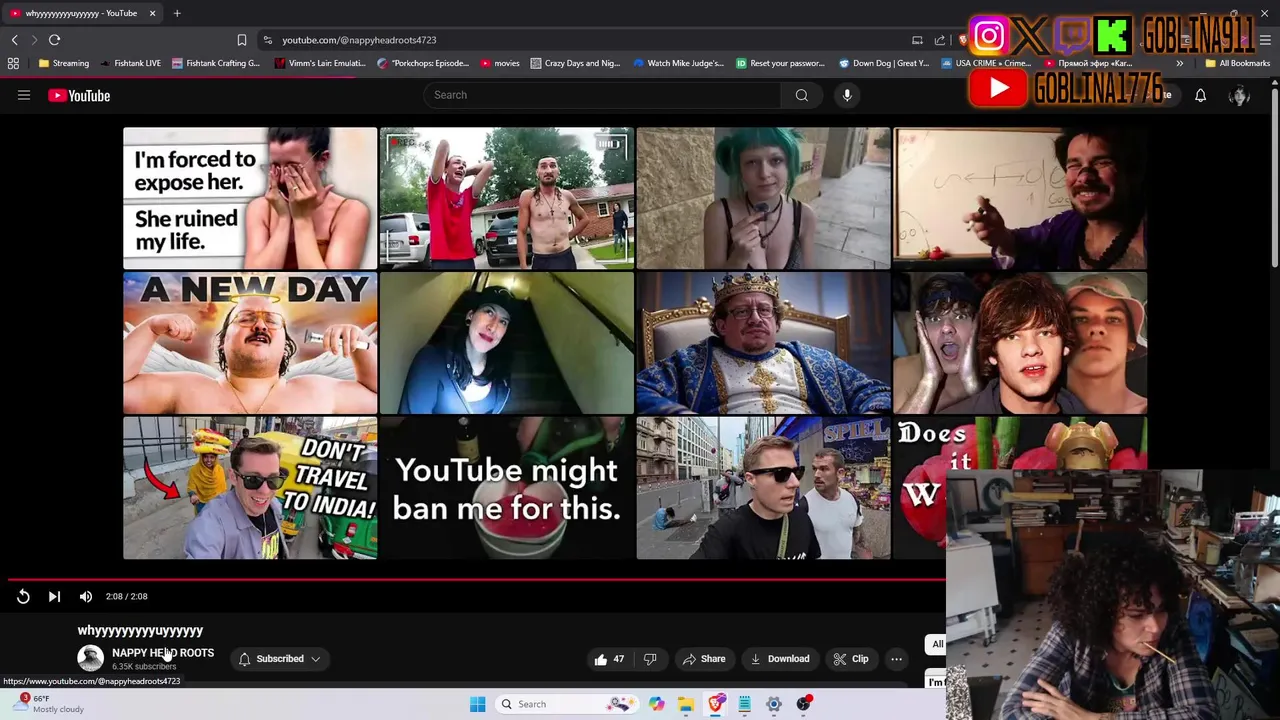
Task: Open the more actions ellipsis menu
Action: pyautogui.click(x=896, y=659)
